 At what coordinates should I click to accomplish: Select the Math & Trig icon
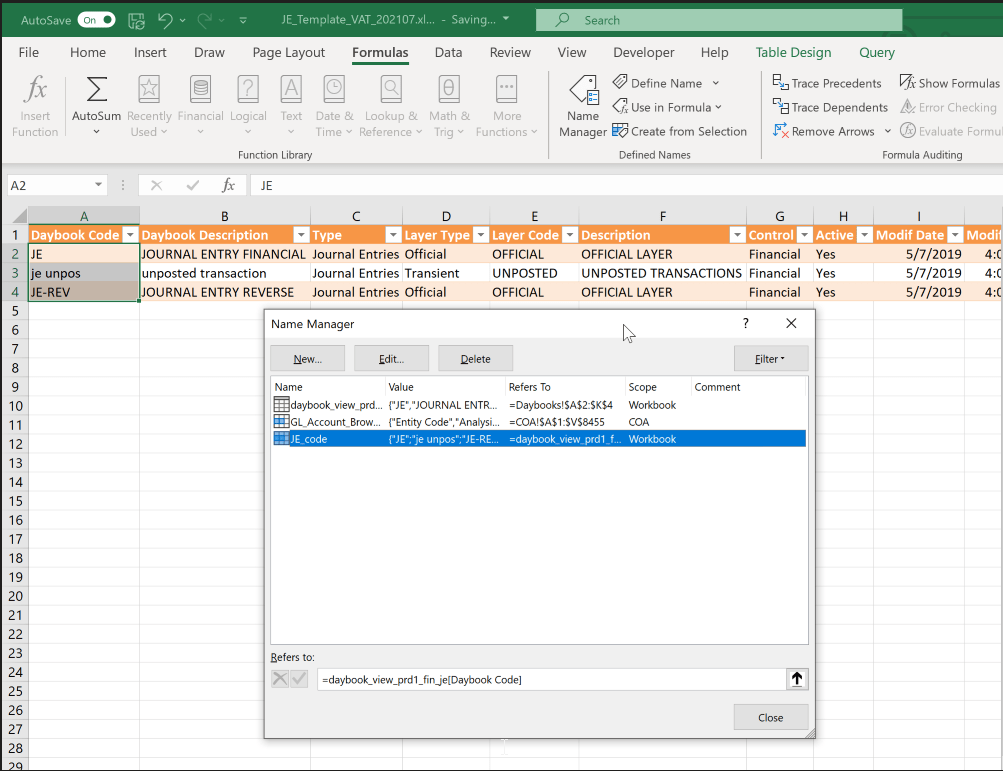[449, 100]
